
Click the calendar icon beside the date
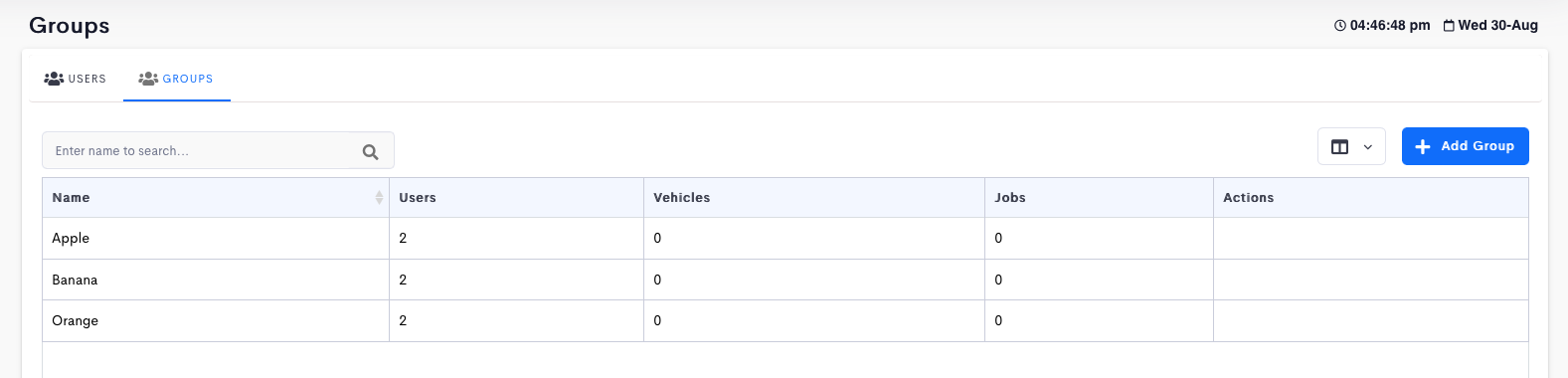point(1449,25)
